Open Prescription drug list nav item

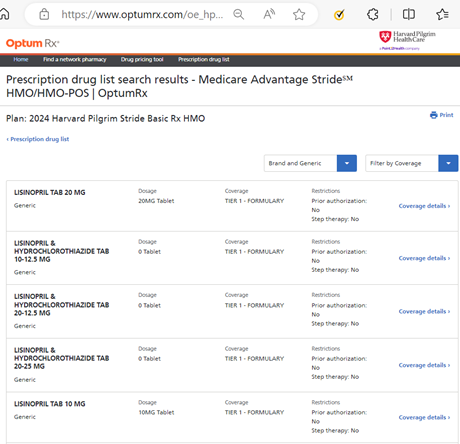(x=204, y=59)
